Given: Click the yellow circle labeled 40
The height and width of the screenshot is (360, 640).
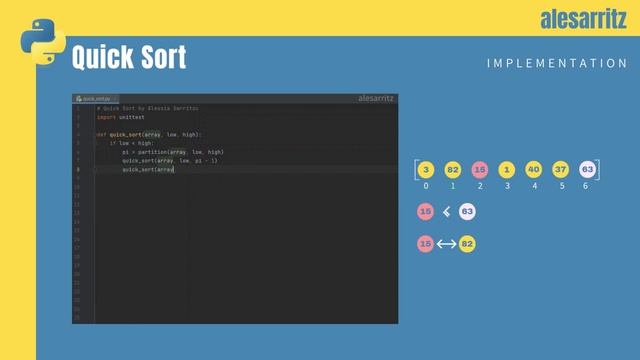Looking at the screenshot, I should pyautogui.click(x=533, y=169).
